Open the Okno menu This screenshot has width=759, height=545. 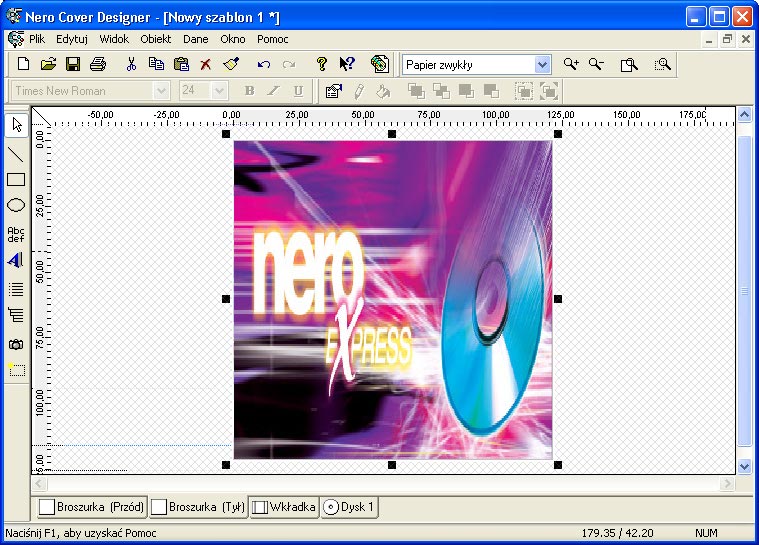point(232,39)
